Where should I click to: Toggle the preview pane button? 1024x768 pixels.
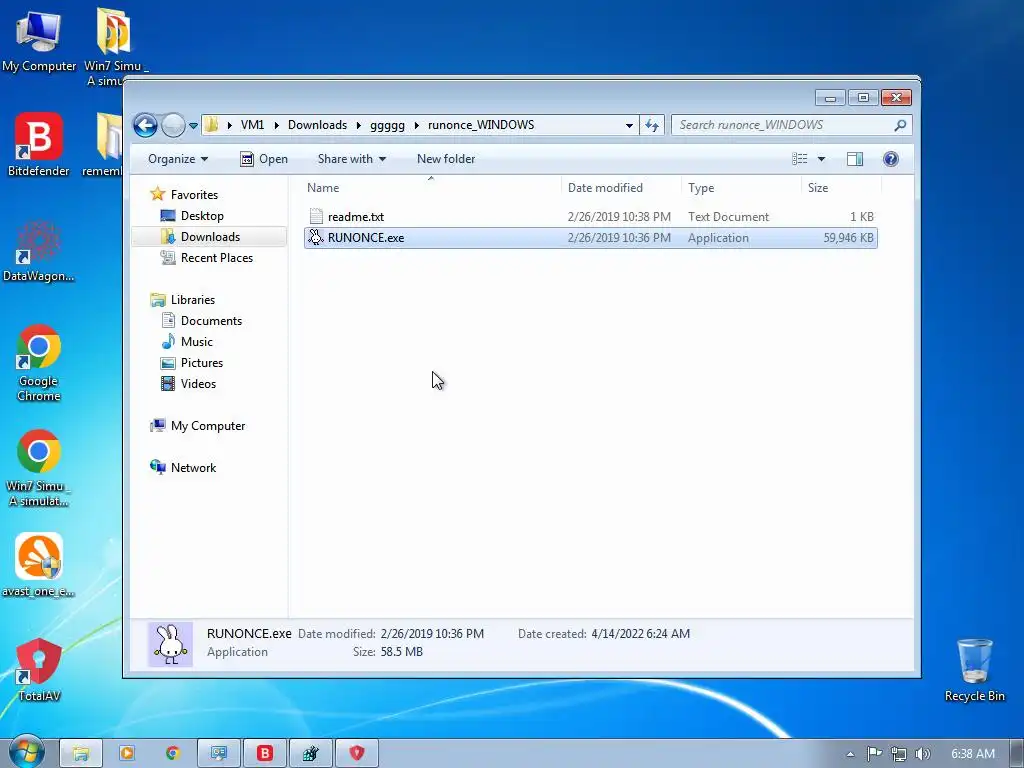click(855, 159)
